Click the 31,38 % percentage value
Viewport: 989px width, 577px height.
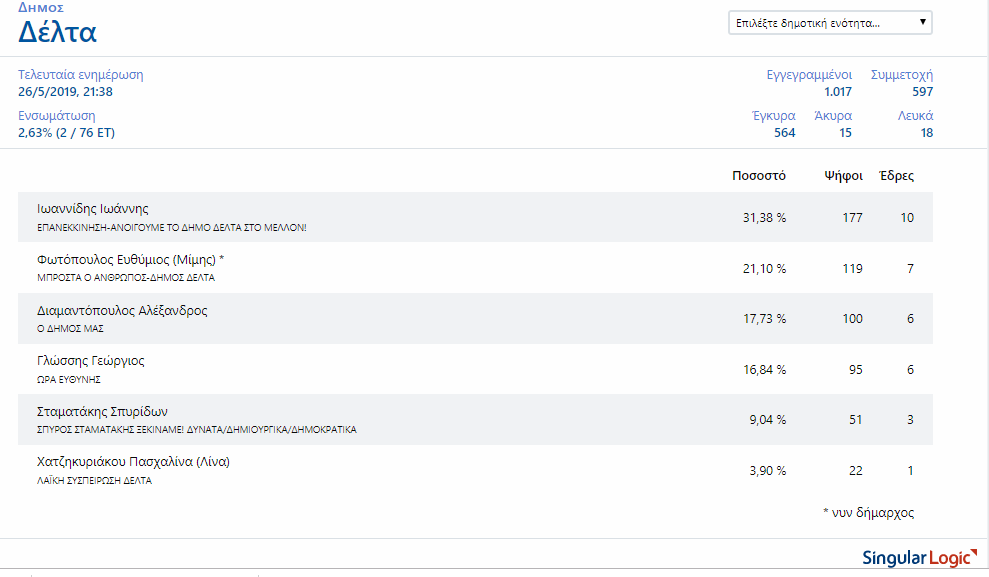(764, 218)
